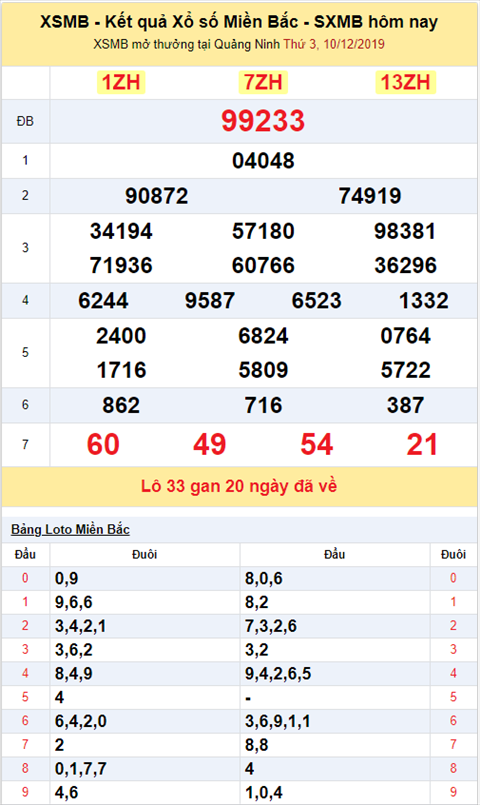Click second prize number 74919
The image size is (480, 805).
[x=370, y=196]
